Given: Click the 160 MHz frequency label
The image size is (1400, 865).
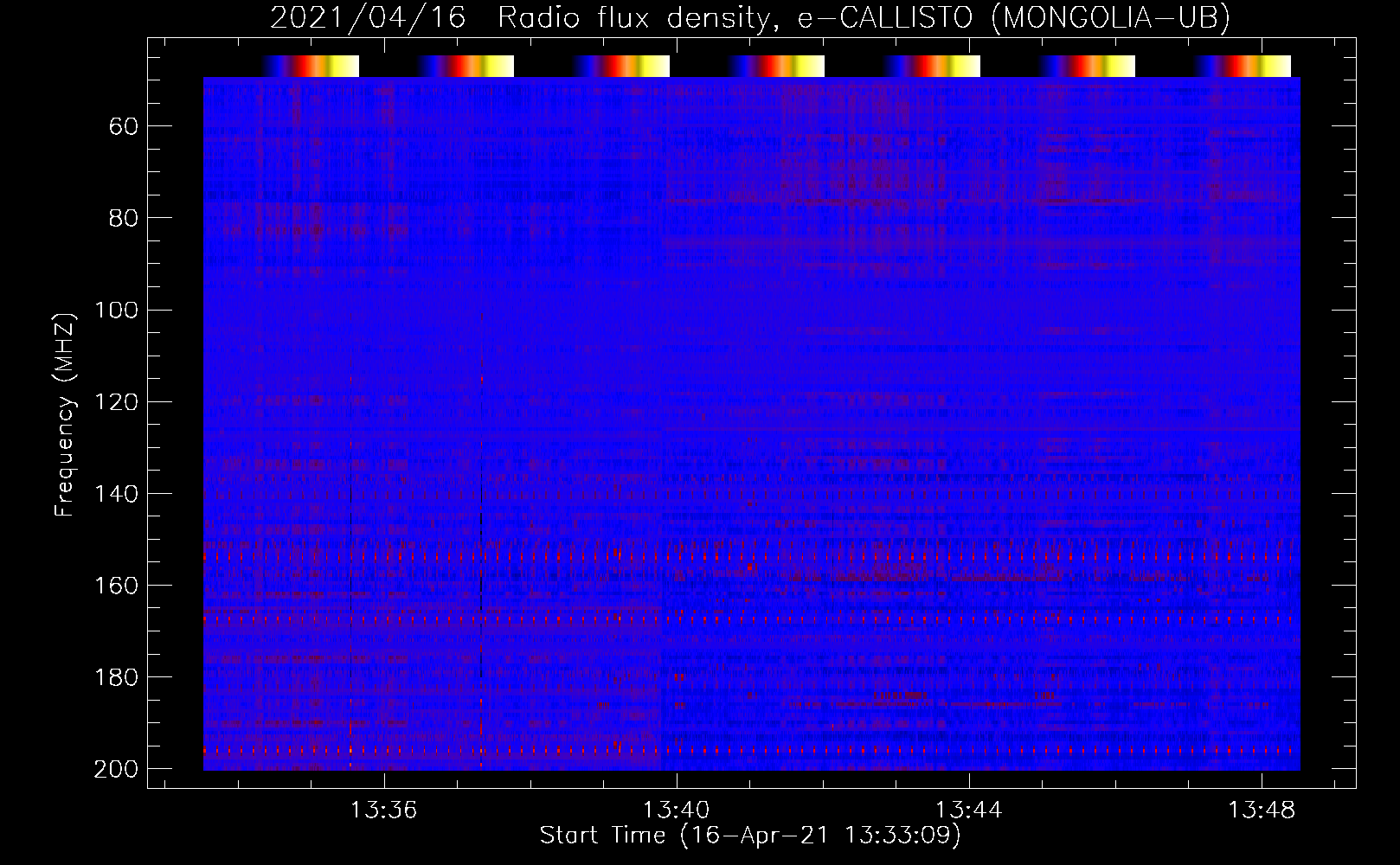Looking at the screenshot, I should pos(116,586).
